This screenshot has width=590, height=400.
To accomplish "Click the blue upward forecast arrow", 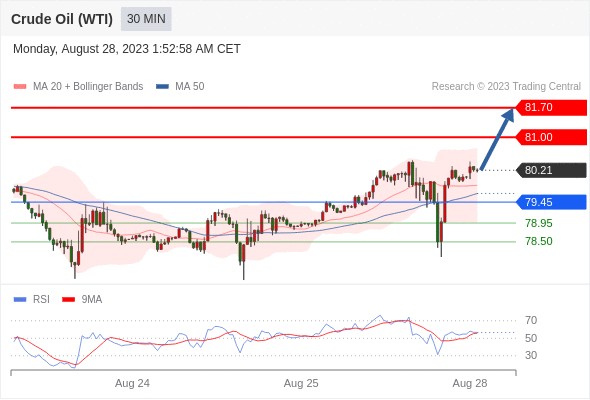I will point(497,139).
